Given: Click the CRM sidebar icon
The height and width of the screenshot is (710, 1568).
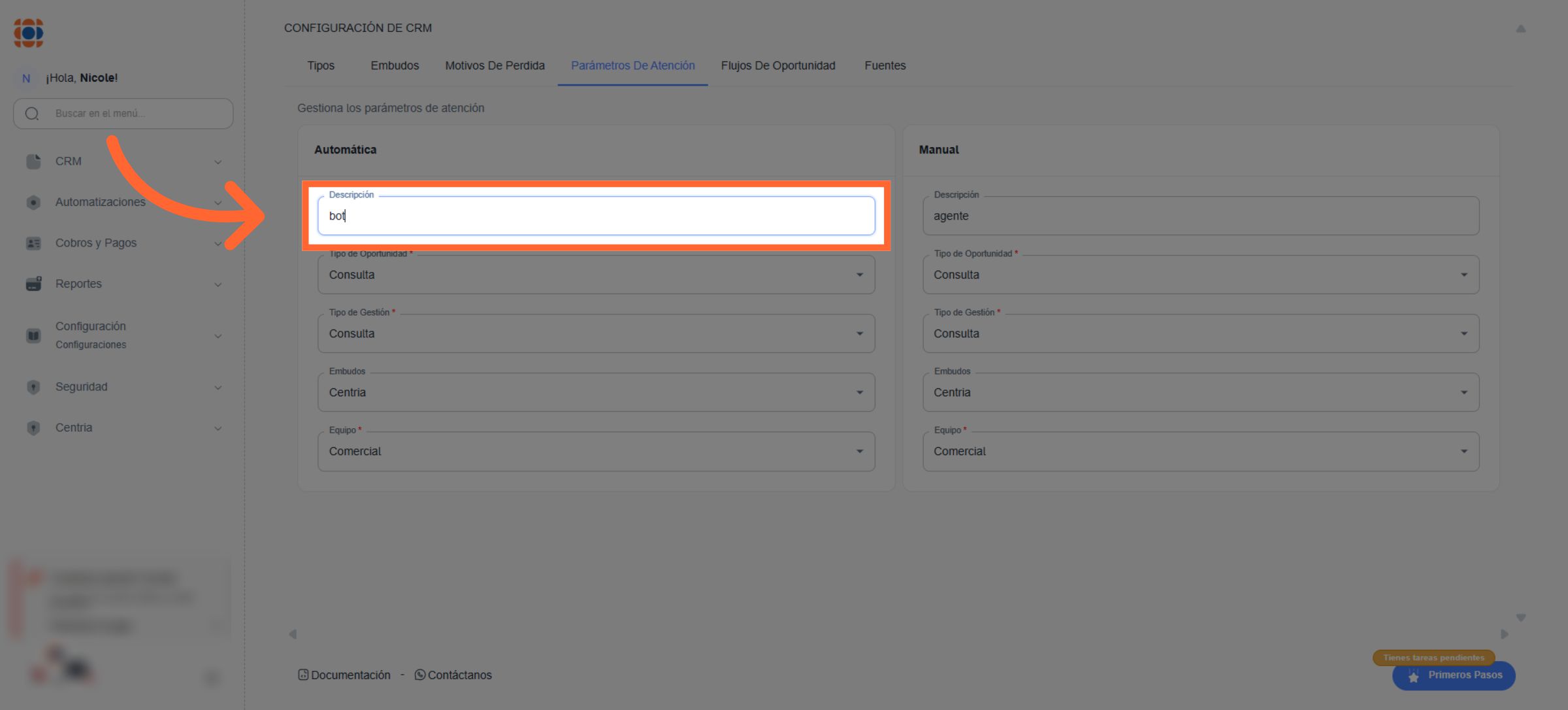Looking at the screenshot, I should pyautogui.click(x=33, y=161).
